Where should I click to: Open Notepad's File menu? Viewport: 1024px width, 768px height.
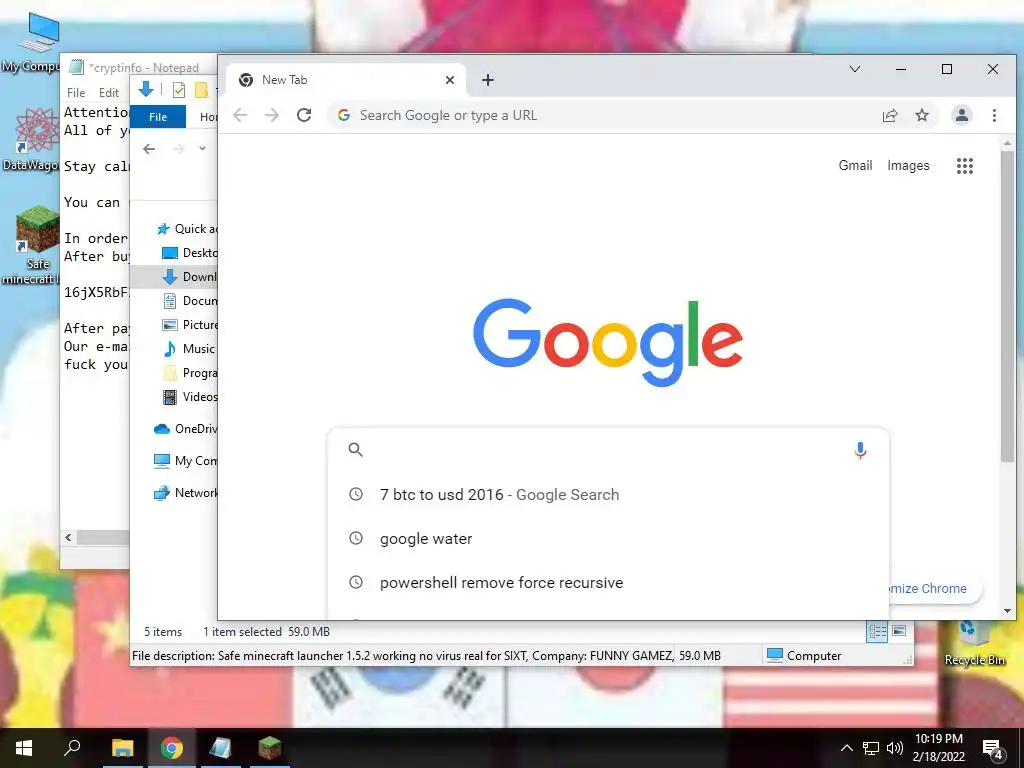point(76,93)
